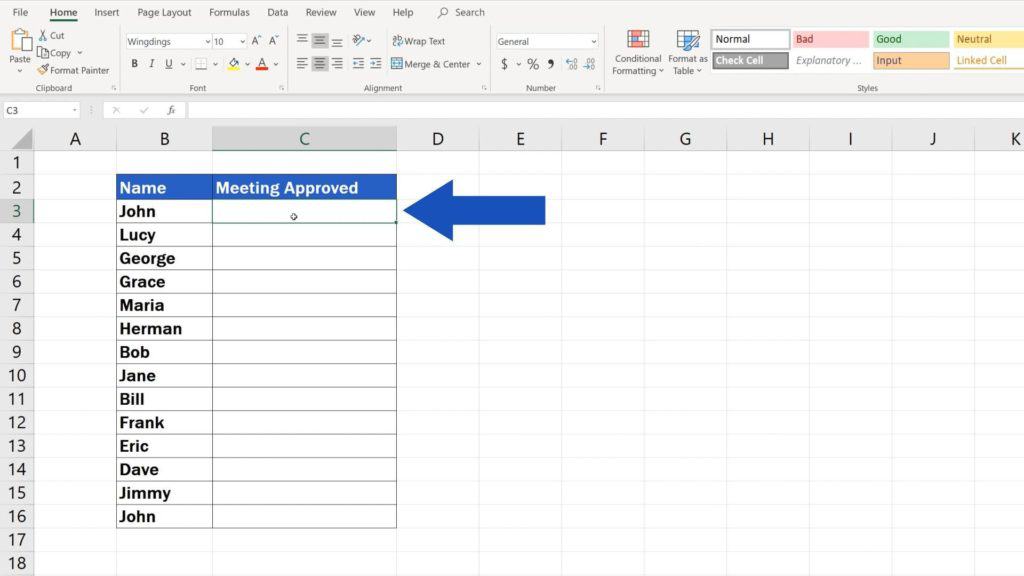The height and width of the screenshot is (576, 1024).
Task: Open Merge & Center dropdown arrow
Action: 479,64
